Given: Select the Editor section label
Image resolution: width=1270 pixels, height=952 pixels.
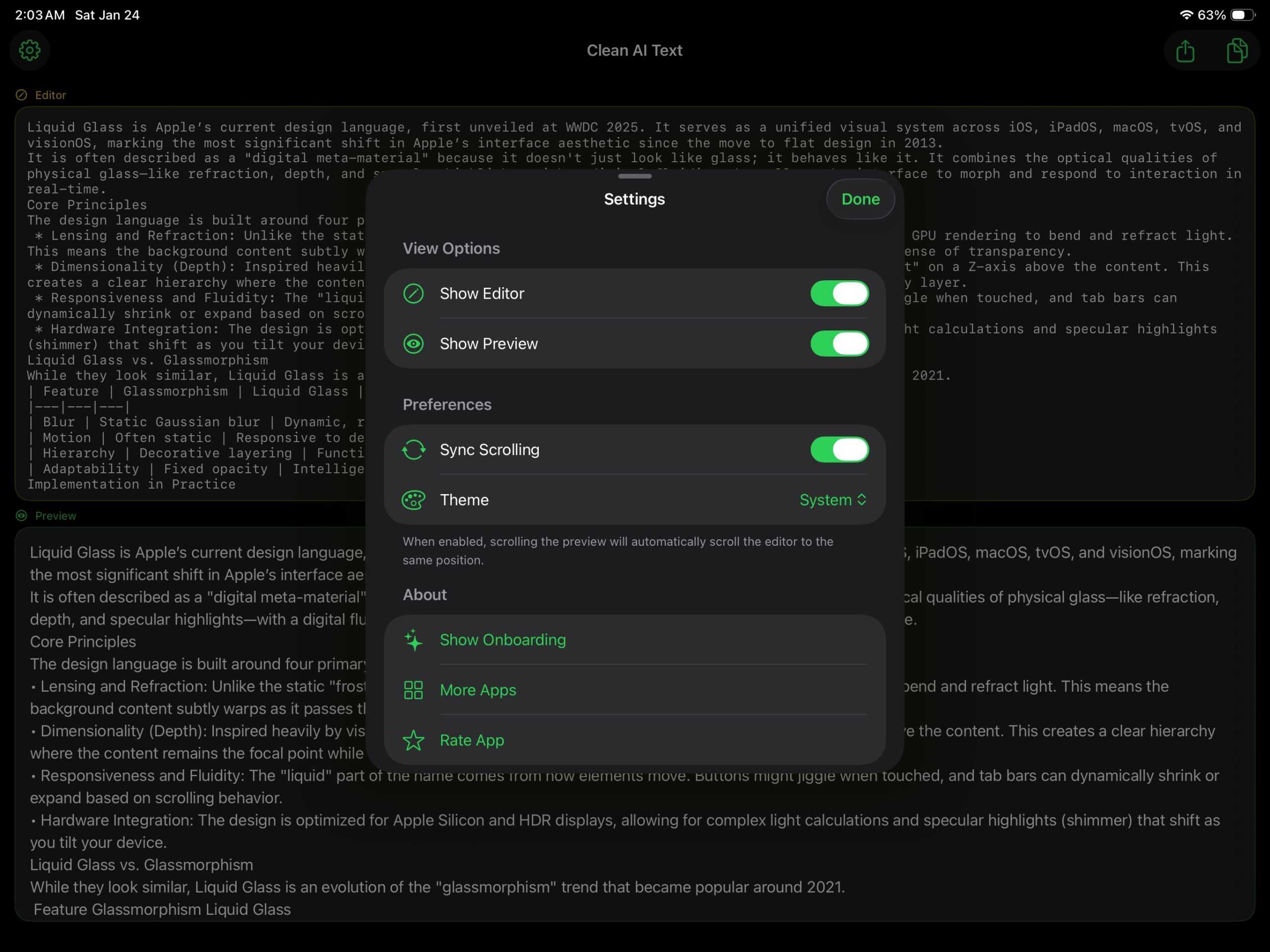Looking at the screenshot, I should click(50, 95).
